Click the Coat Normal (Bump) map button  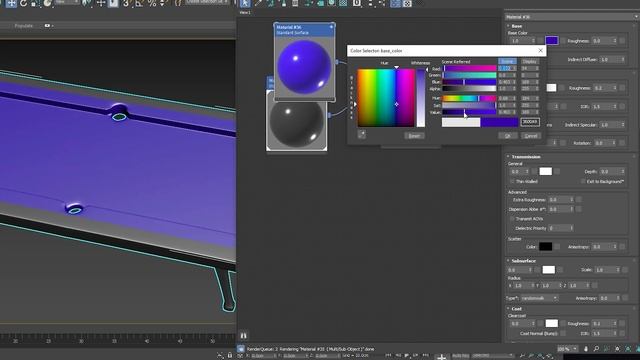point(563,333)
